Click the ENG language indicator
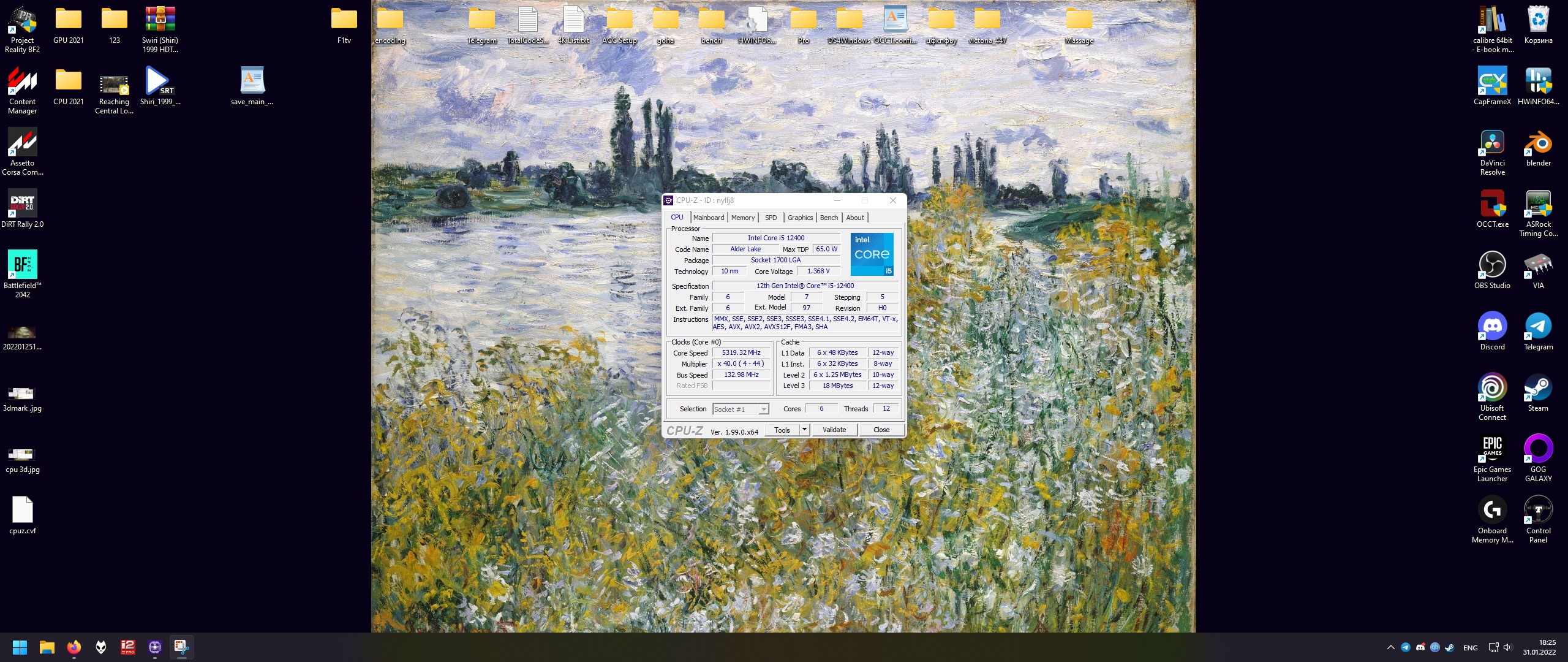 tap(1470, 648)
